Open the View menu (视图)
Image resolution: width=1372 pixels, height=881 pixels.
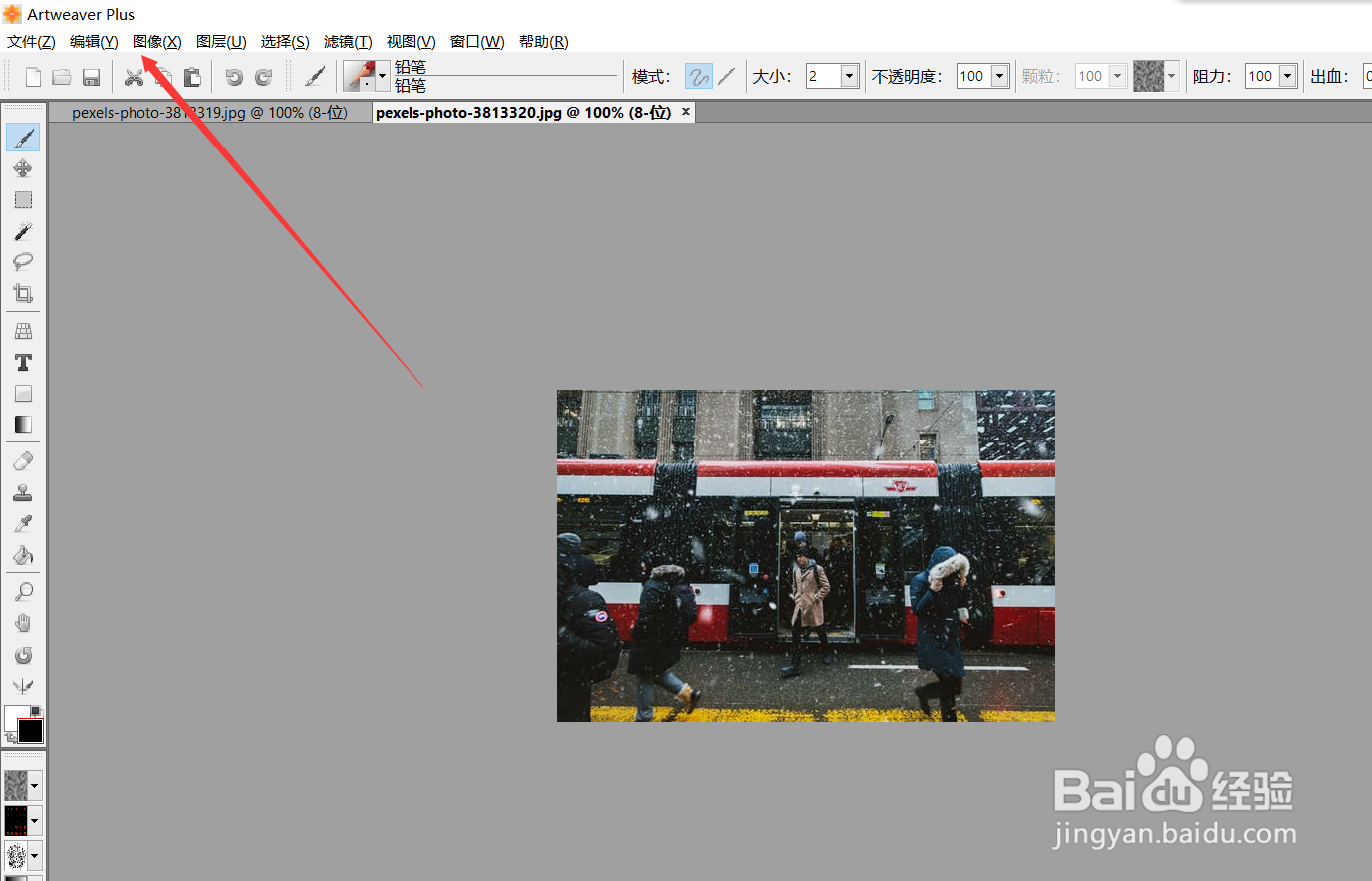click(x=412, y=42)
